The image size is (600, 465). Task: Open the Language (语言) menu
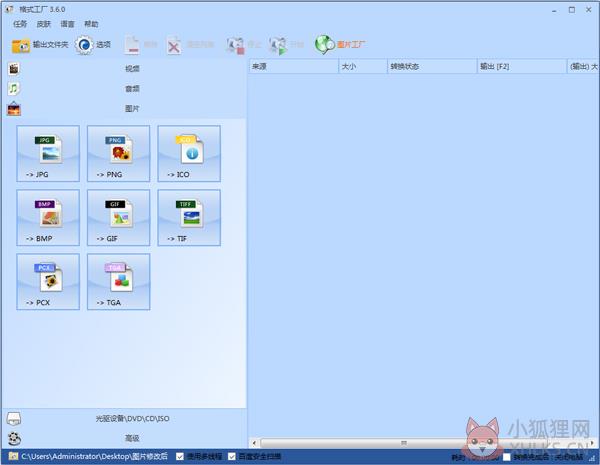click(67, 24)
